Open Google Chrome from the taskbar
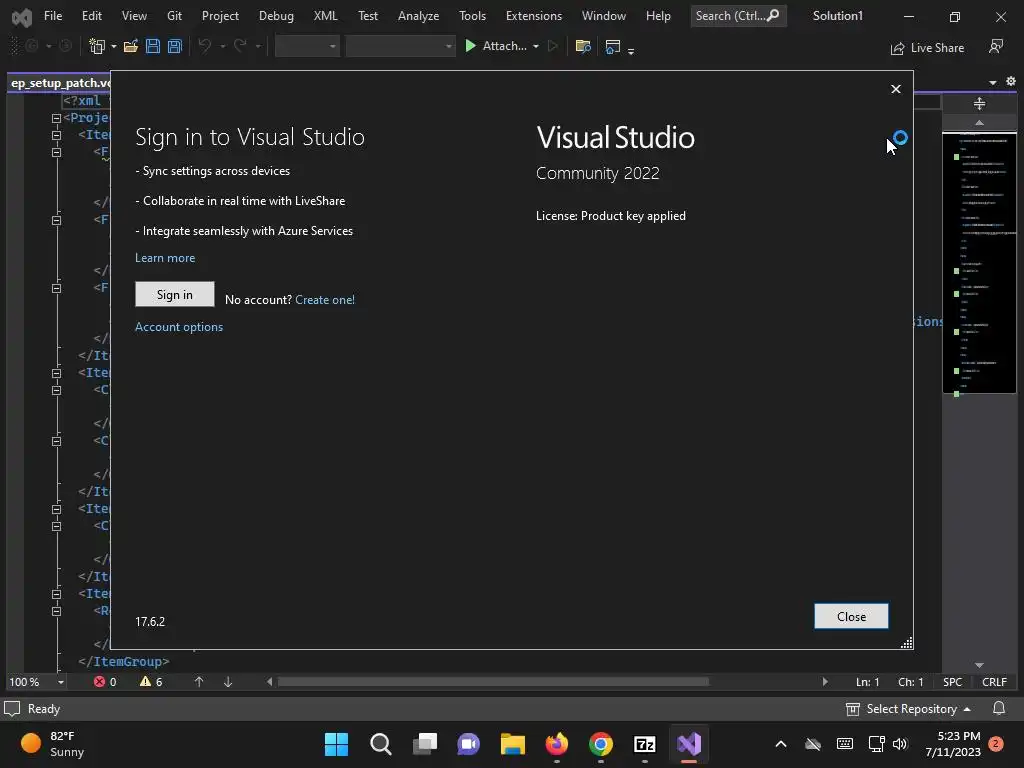This screenshot has height=768, width=1024. coord(601,744)
